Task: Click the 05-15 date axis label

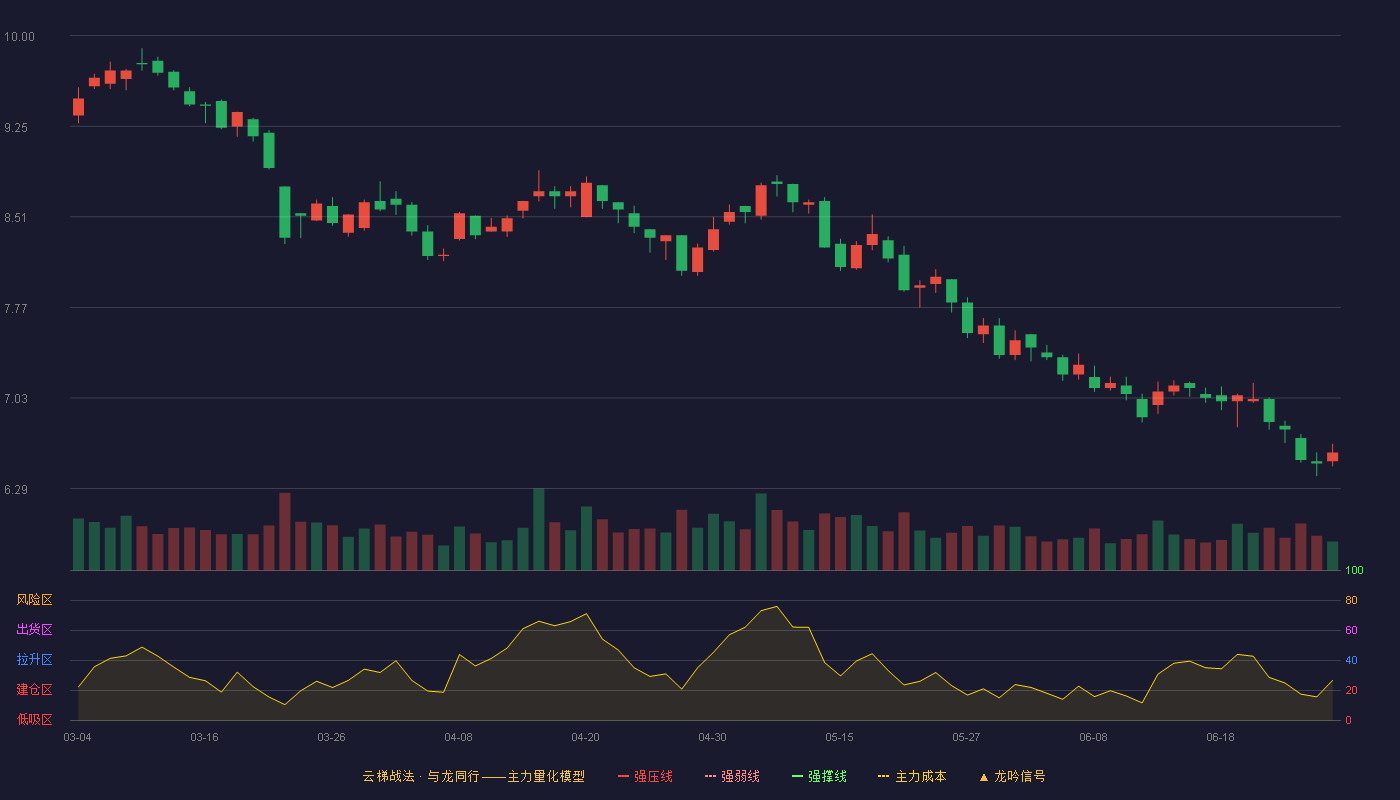Action: coord(839,737)
